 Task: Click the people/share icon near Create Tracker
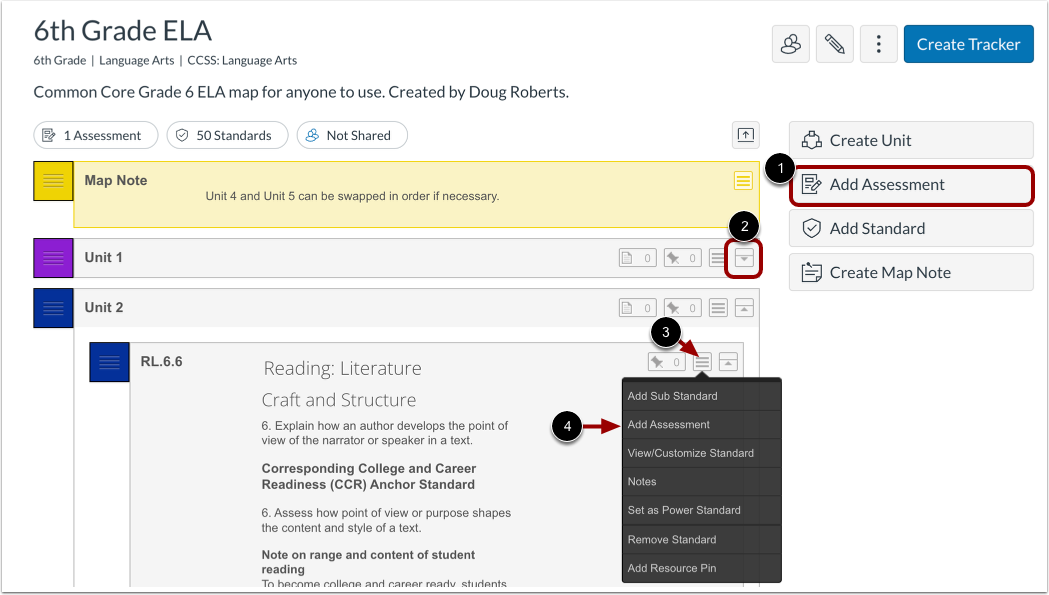coord(790,44)
